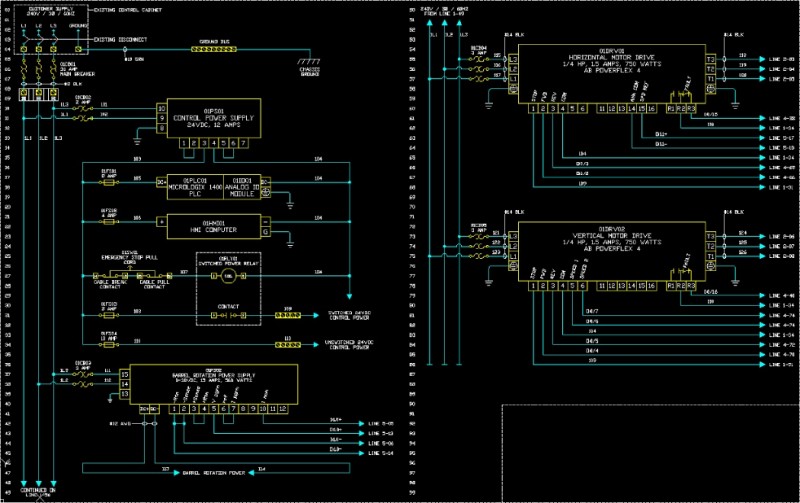This screenshot has width=800, height=503.
Task: Click terminal 8 on the control power supply
Action: click(162, 128)
